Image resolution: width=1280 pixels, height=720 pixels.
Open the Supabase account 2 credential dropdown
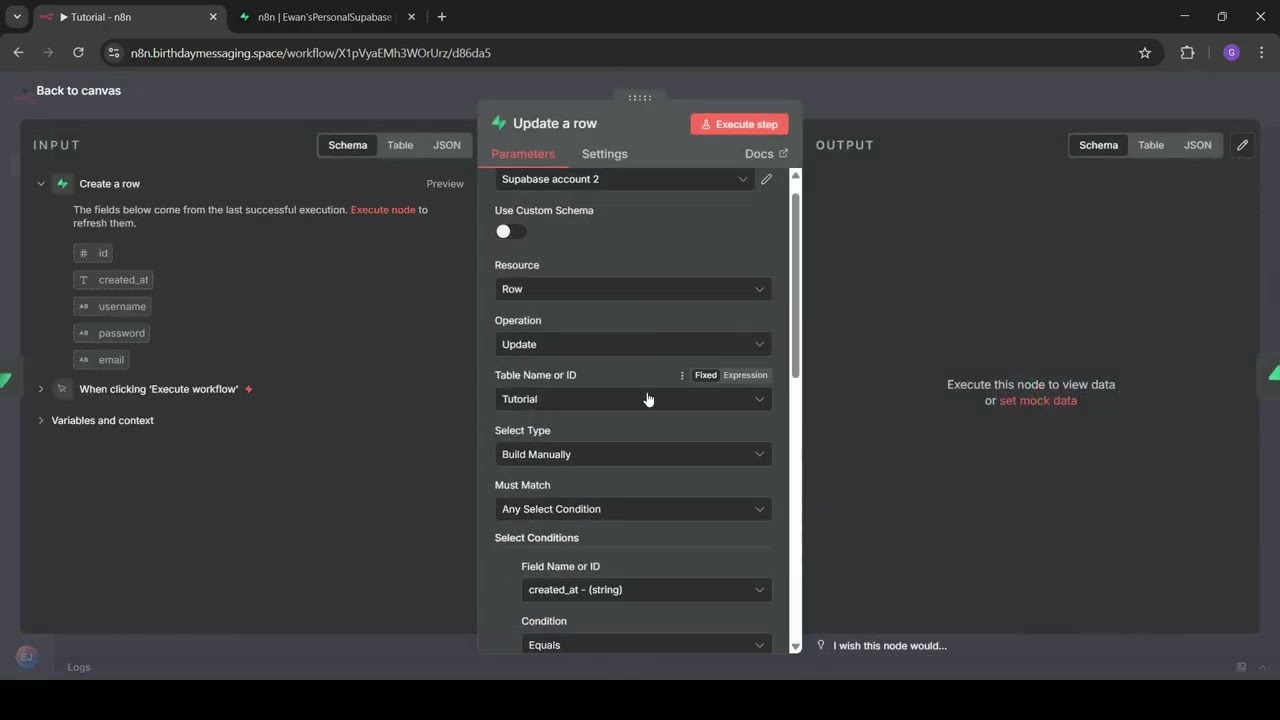(x=624, y=179)
